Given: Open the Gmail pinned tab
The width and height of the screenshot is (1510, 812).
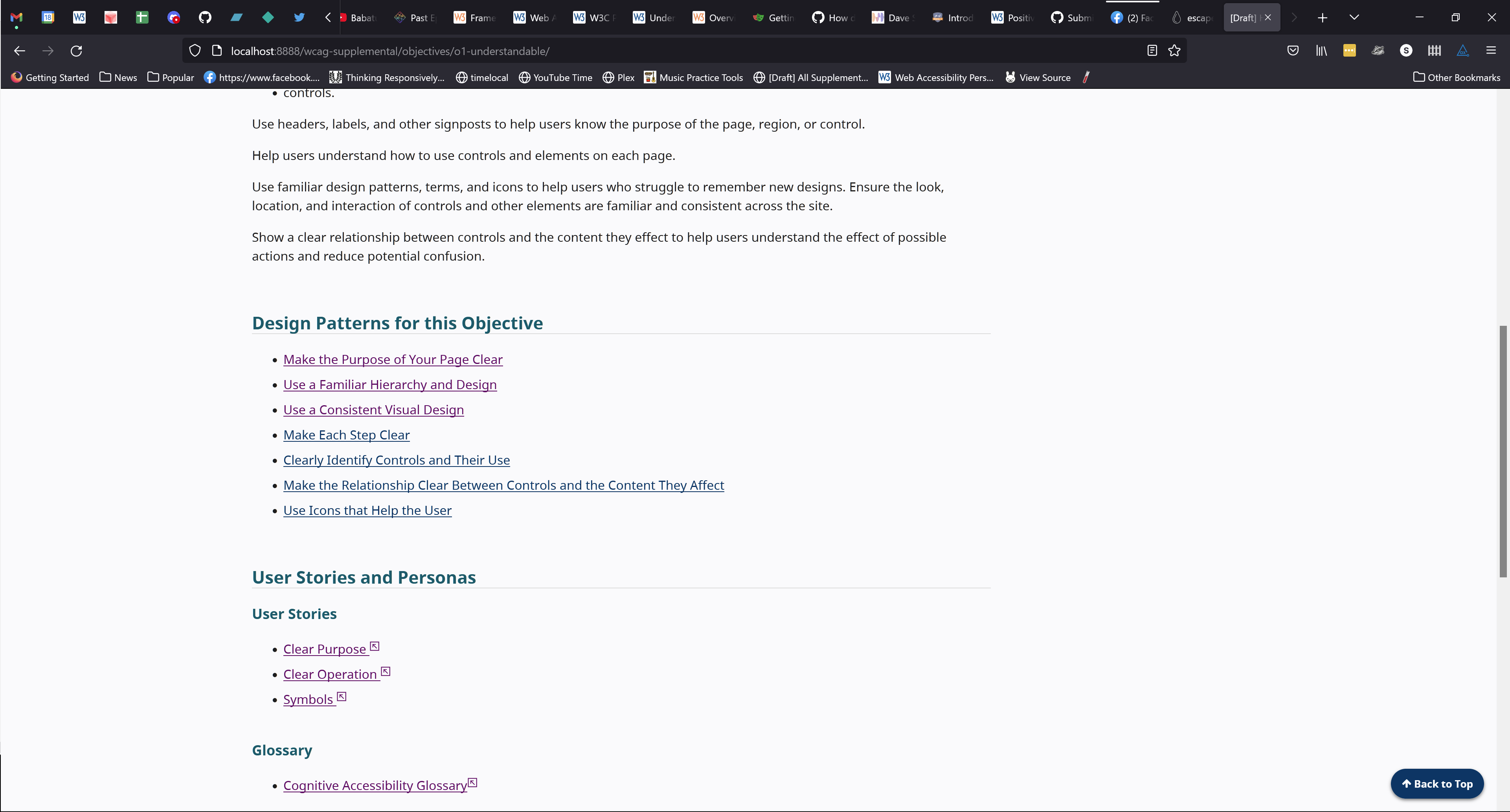Looking at the screenshot, I should pyautogui.click(x=16, y=18).
